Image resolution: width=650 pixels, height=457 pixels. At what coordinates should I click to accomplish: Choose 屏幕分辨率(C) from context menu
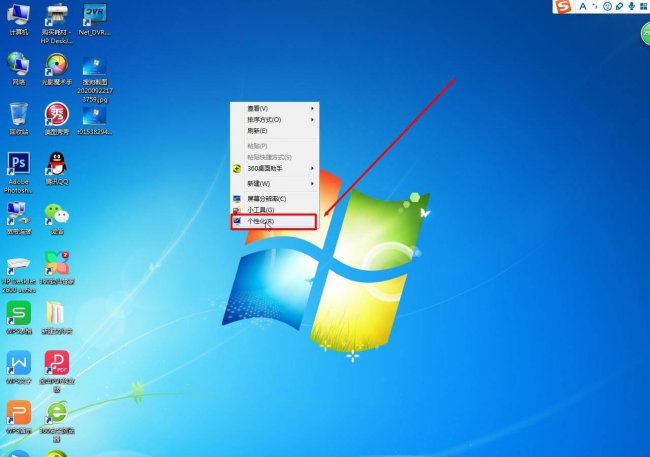(x=274, y=199)
